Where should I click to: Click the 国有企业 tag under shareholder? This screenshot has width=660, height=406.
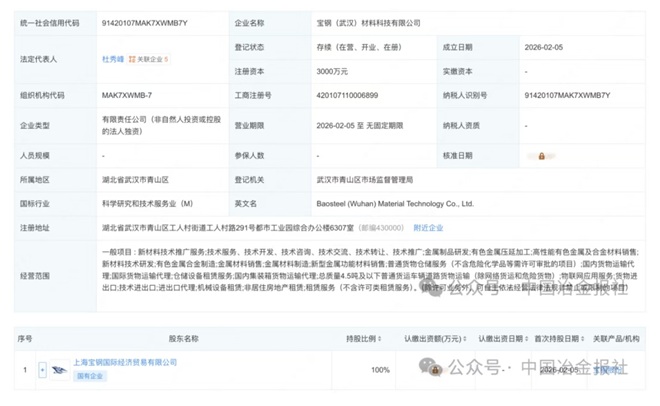(91, 375)
